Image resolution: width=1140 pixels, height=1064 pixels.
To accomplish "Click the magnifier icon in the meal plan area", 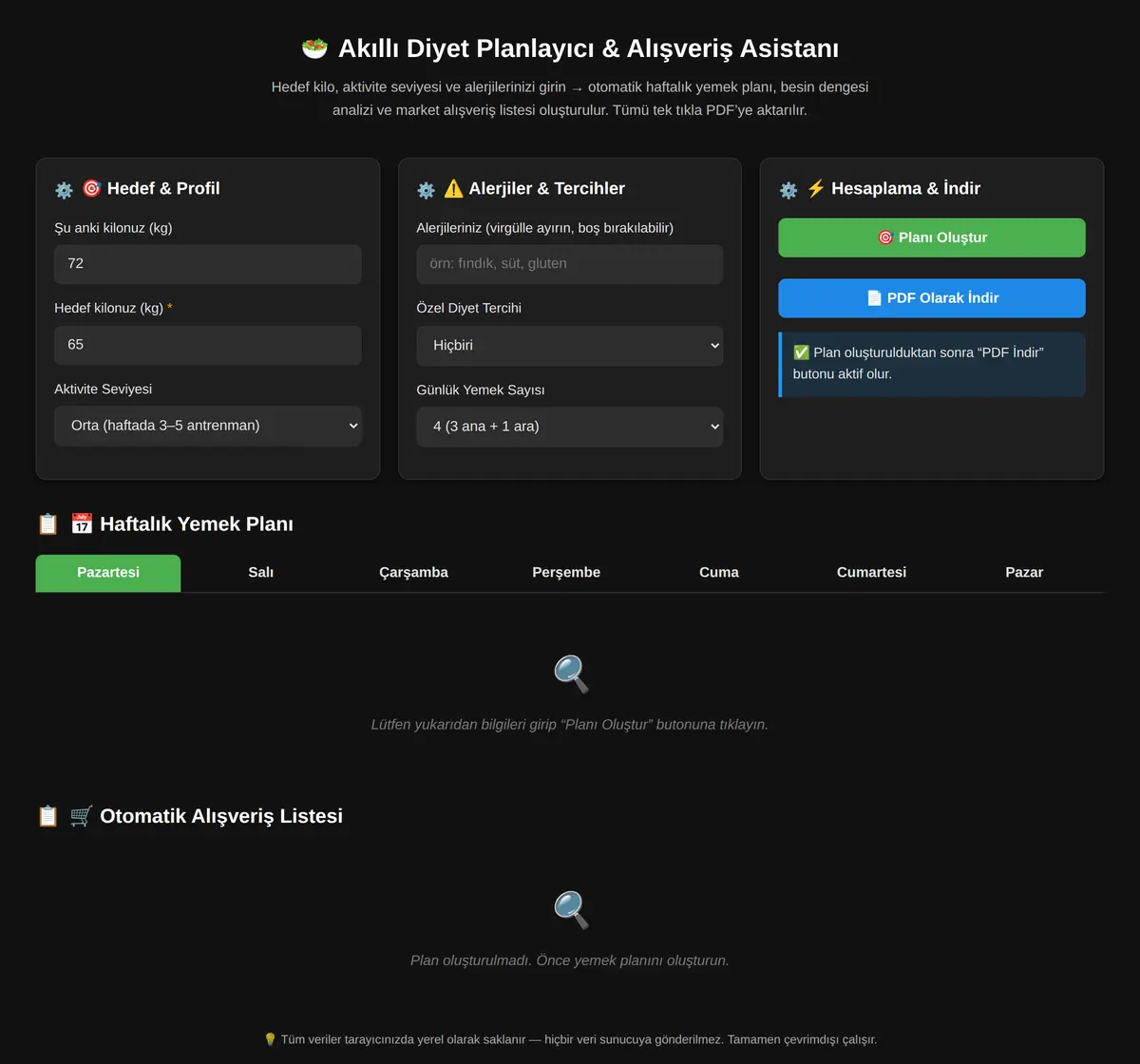I will coord(571,674).
